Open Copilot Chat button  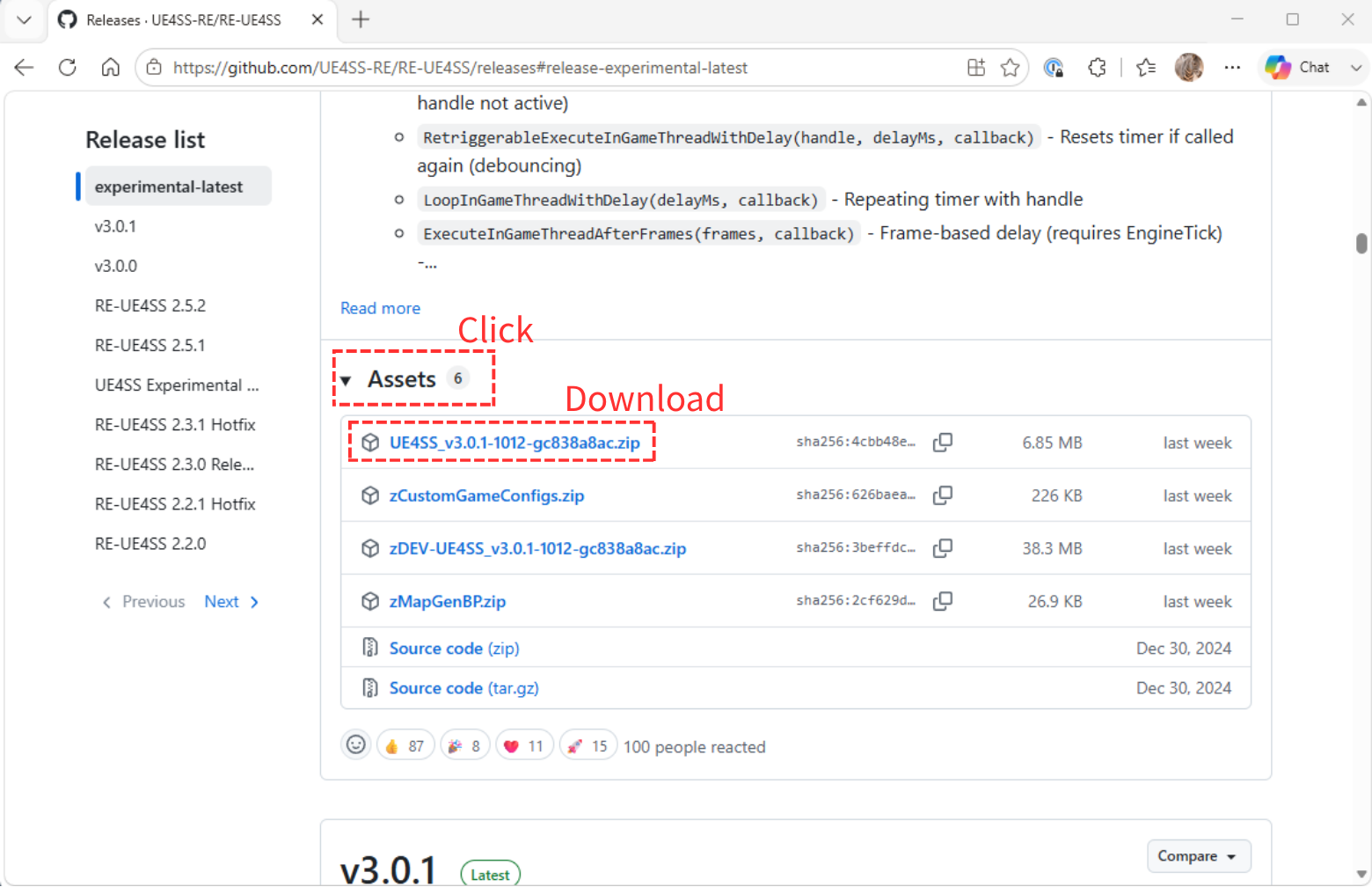pyautogui.click(x=1298, y=68)
